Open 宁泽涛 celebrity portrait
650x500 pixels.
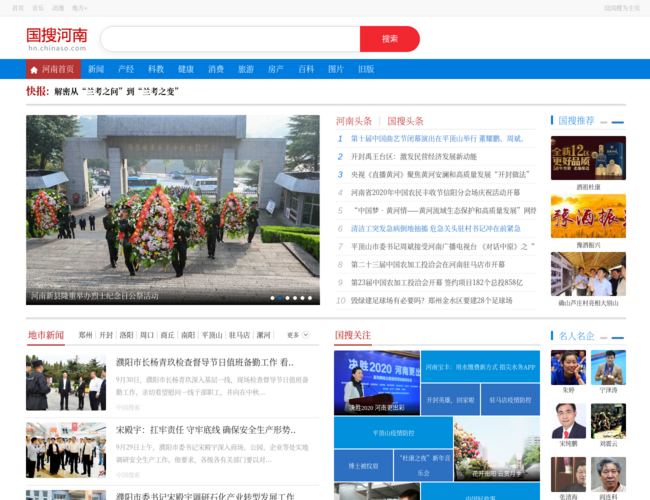[x=608, y=368]
